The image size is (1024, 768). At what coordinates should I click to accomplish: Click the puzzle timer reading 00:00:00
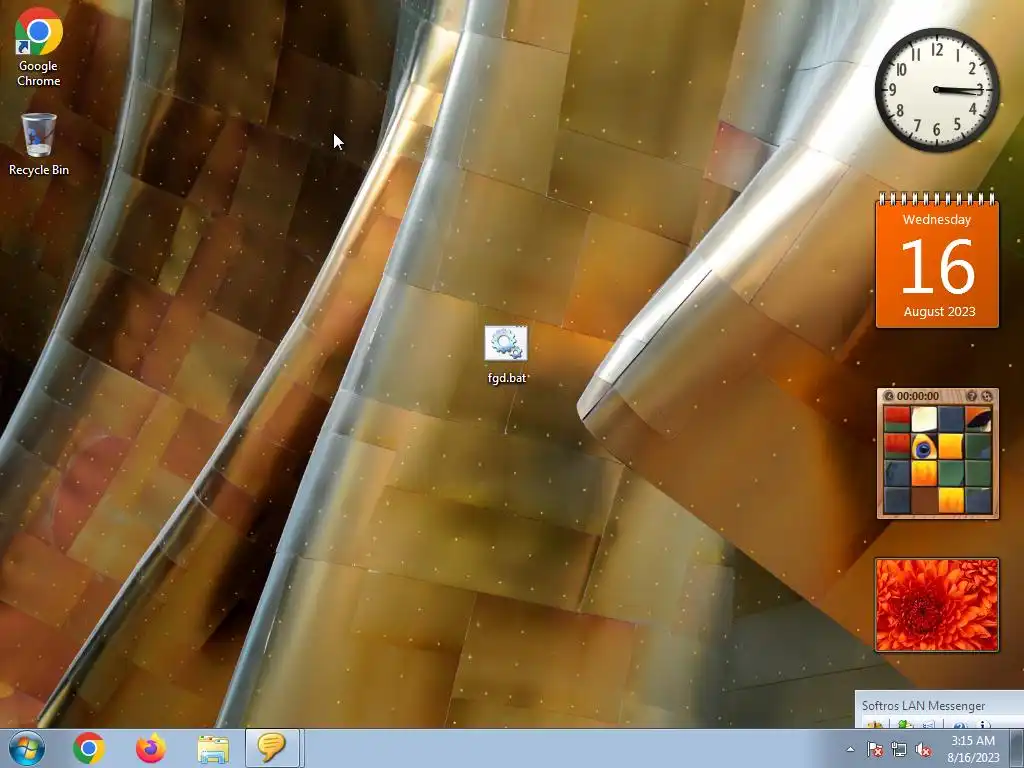pos(918,396)
